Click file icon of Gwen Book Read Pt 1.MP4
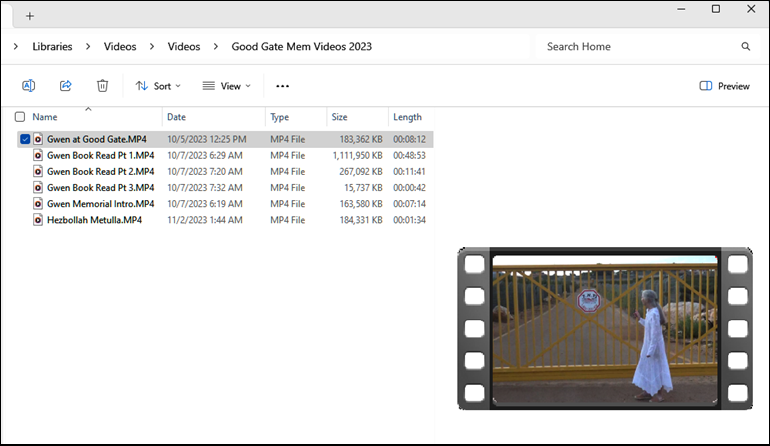The width and height of the screenshot is (770, 446). pyautogui.click(x=38, y=155)
